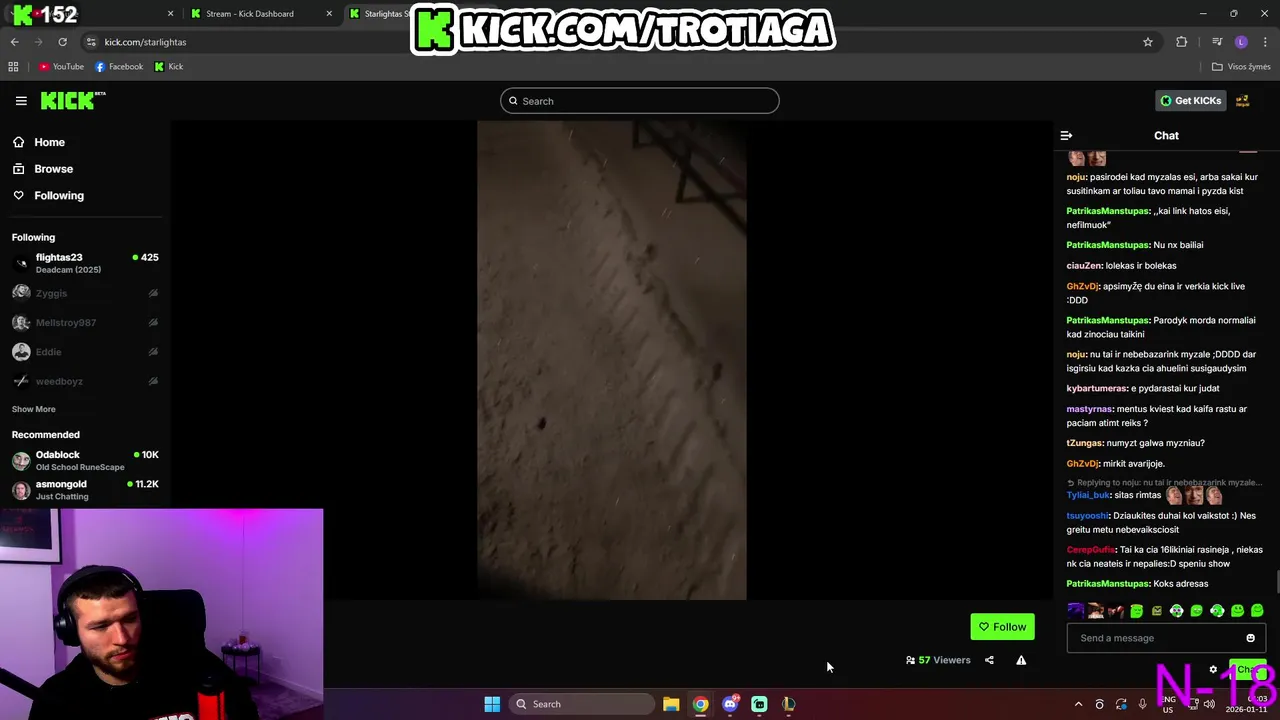Image resolution: width=1280 pixels, height=720 pixels.
Task: Reload the browser page
Action: (62, 42)
